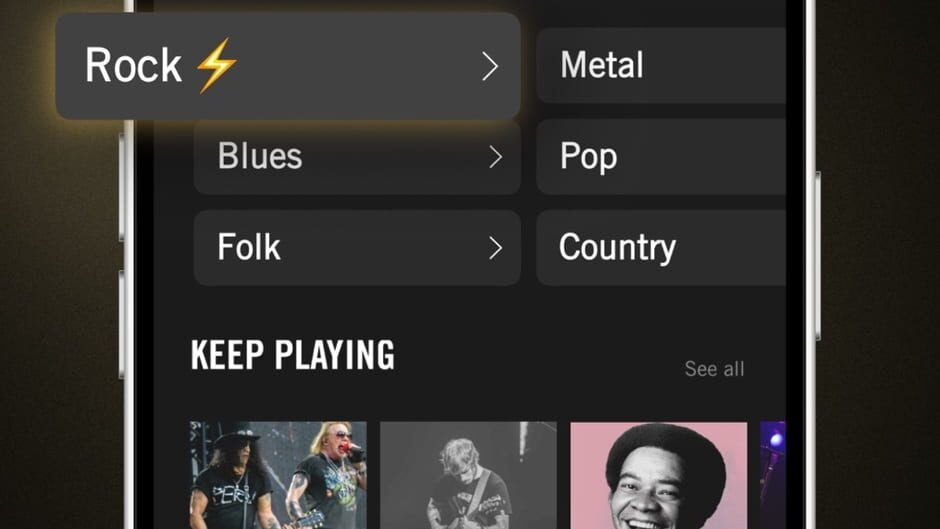Open the black-and-white guitarist thumbnail
This screenshot has height=529, width=940.
pyautogui.click(x=468, y=475)
